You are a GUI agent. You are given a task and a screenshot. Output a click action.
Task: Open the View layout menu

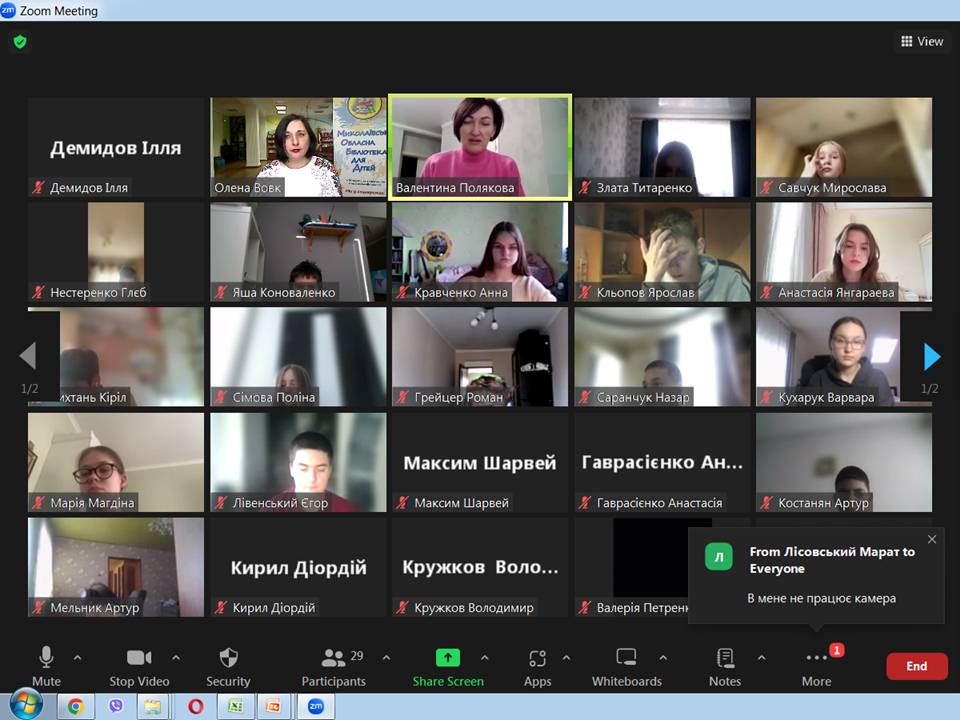point(921,41)
